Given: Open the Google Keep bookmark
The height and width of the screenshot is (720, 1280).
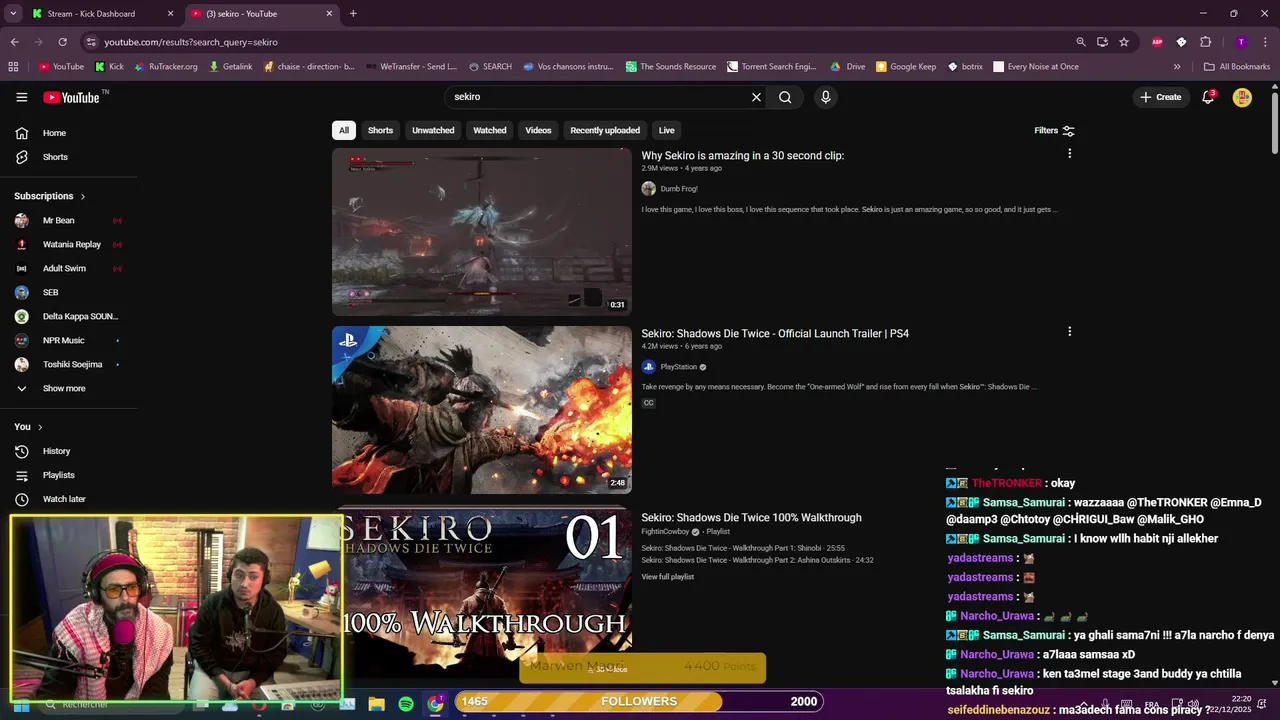Looking at the screenshot, I should coord(906,67).
